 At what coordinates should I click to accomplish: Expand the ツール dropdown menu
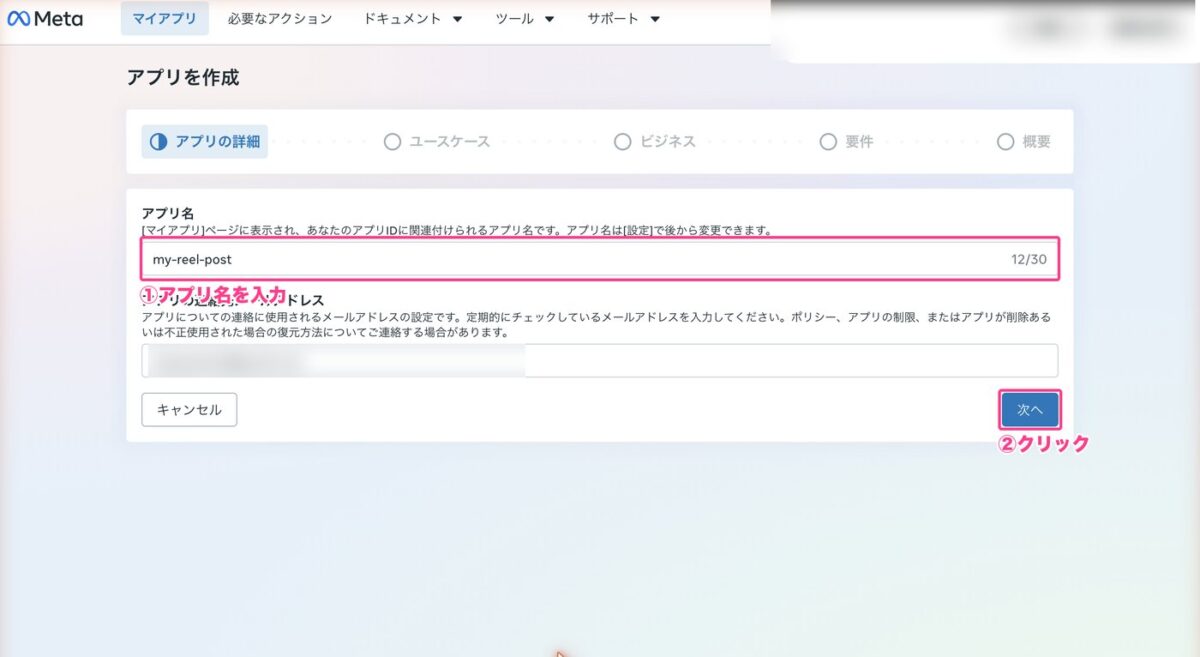(x=525, y=18)
